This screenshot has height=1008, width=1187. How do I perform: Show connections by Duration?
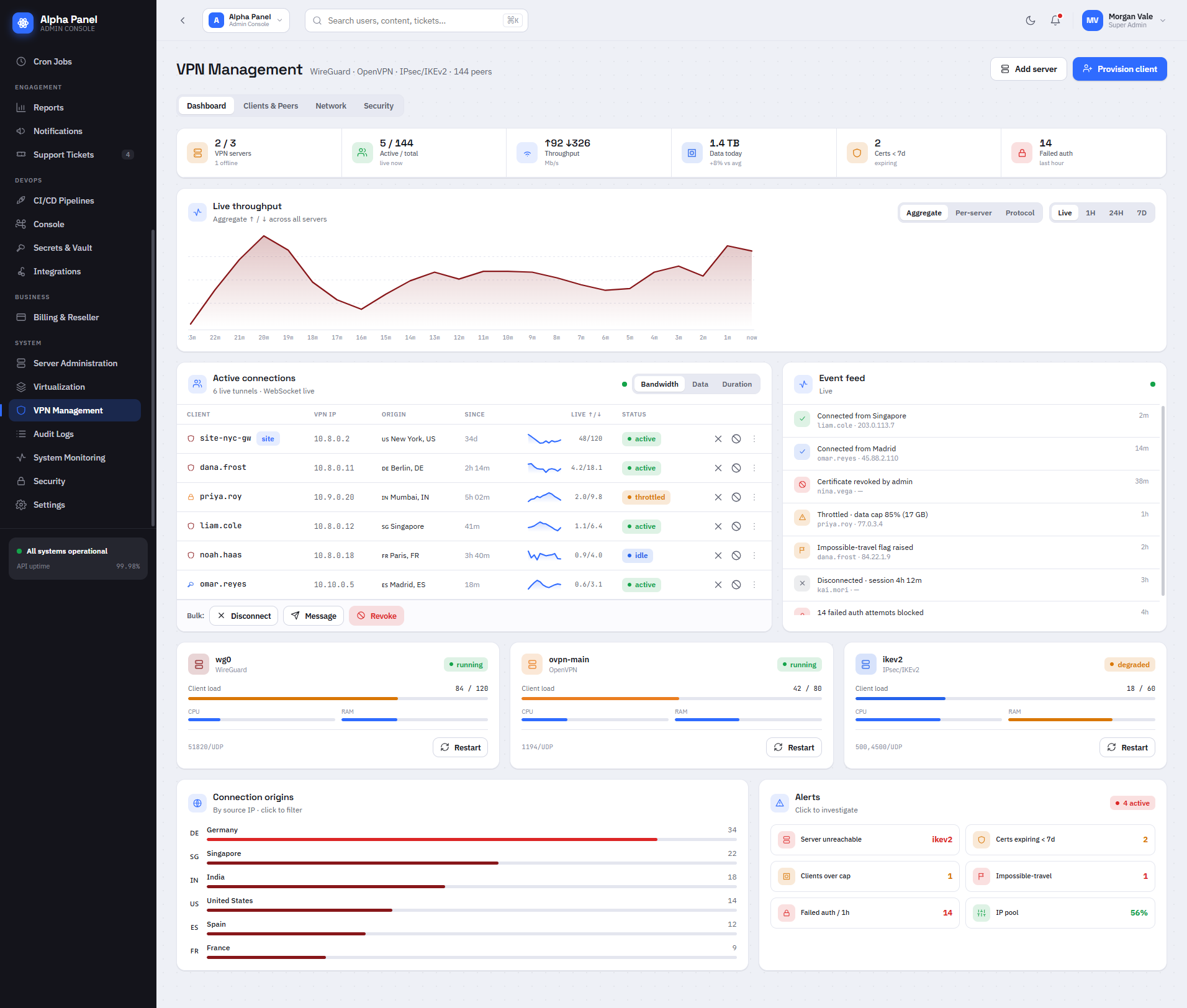pyautogui.click(x=737, y=384)
